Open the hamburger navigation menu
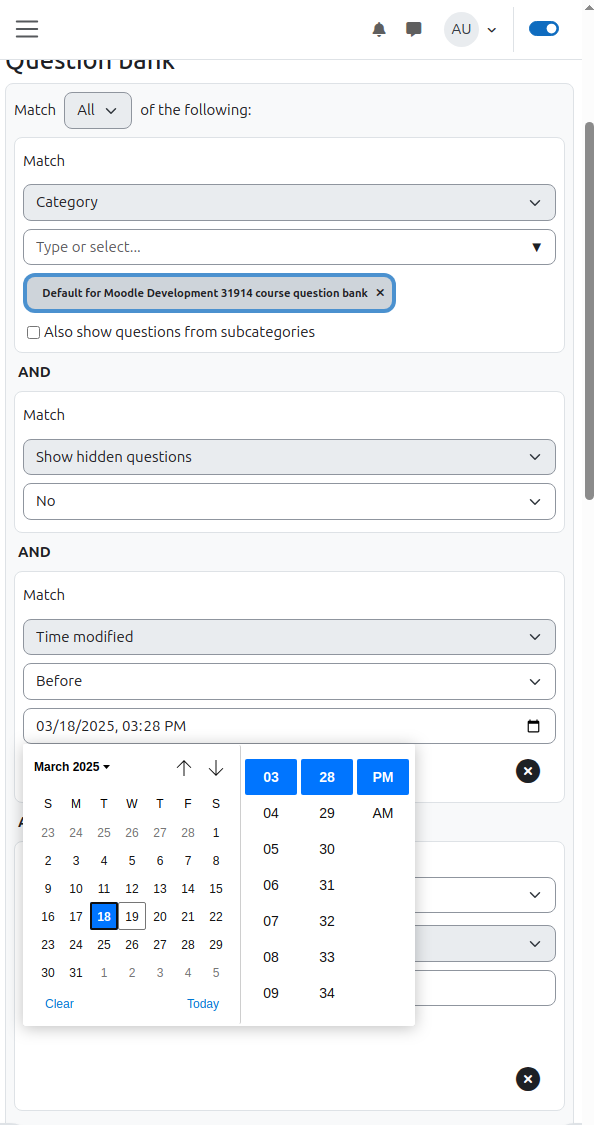Screen dimensions: 594x1125 27,29
